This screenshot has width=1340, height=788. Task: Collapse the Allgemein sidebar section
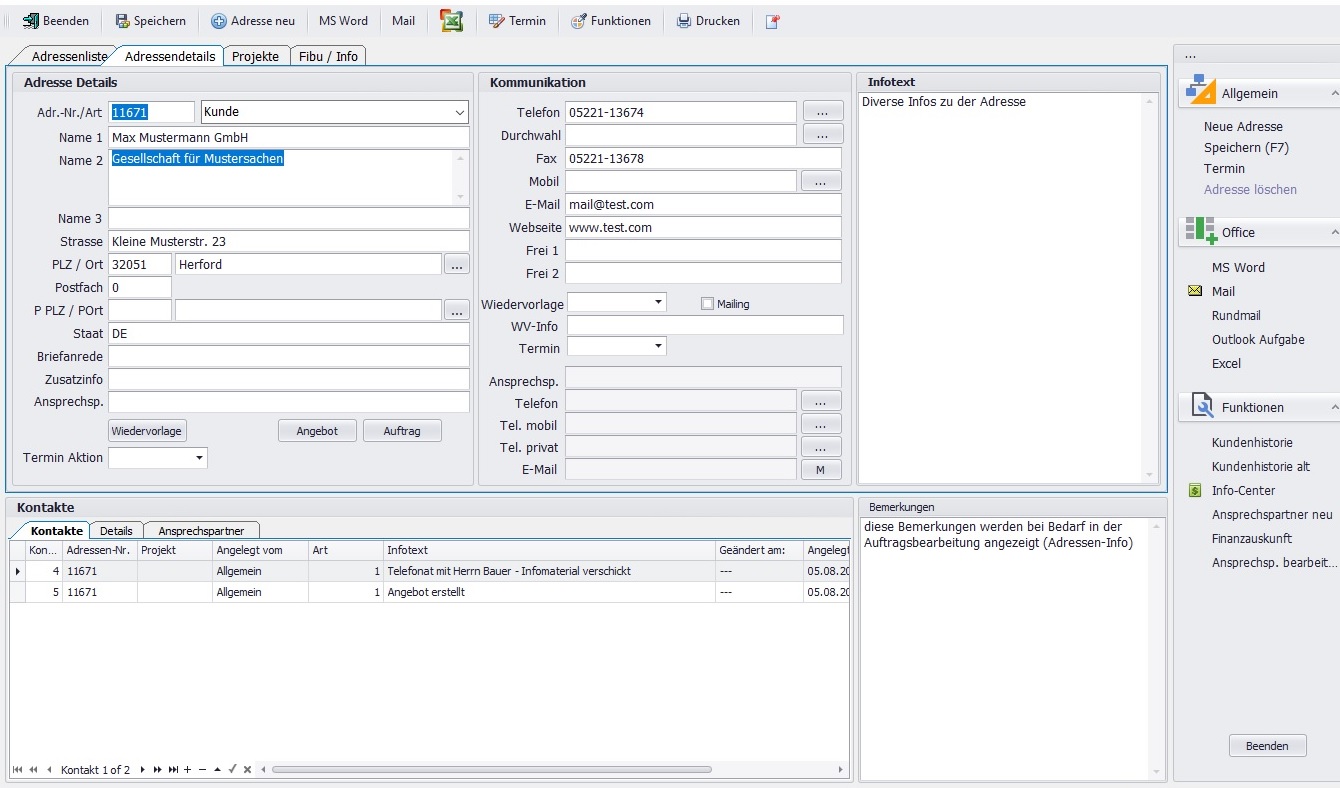(1334, 93)
